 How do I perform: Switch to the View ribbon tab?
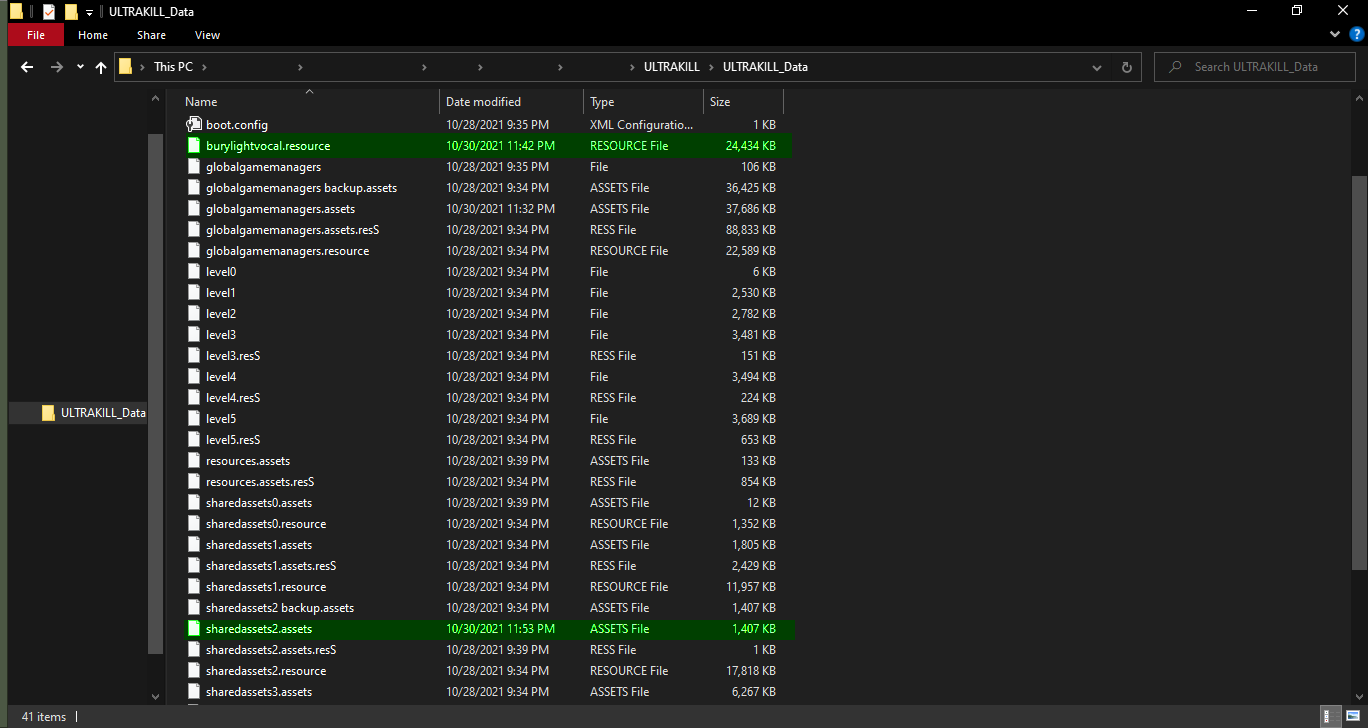point(207,35)
